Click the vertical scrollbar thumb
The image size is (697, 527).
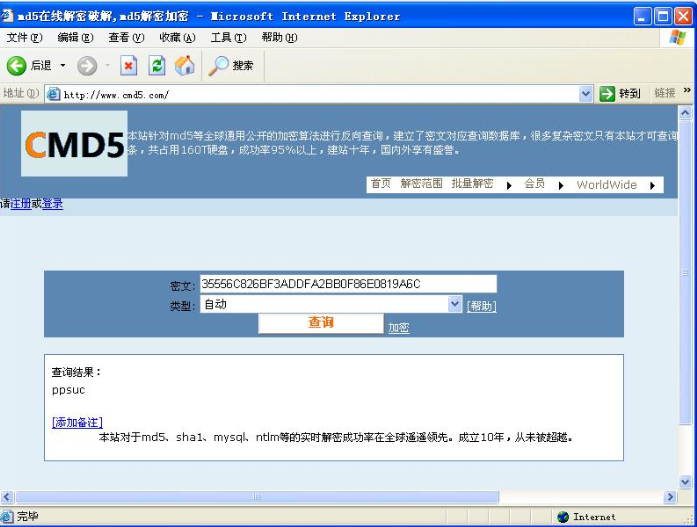click(685, 271)
